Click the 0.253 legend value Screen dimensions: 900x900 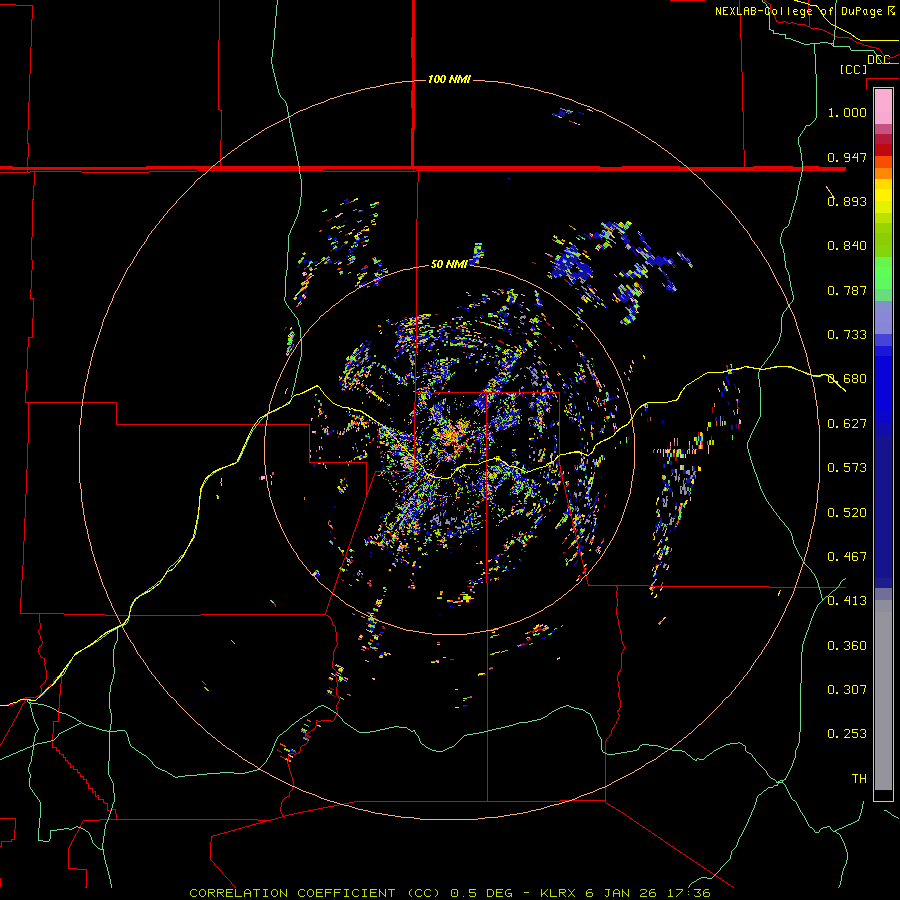pyautogui.click(x=847, y=734)
